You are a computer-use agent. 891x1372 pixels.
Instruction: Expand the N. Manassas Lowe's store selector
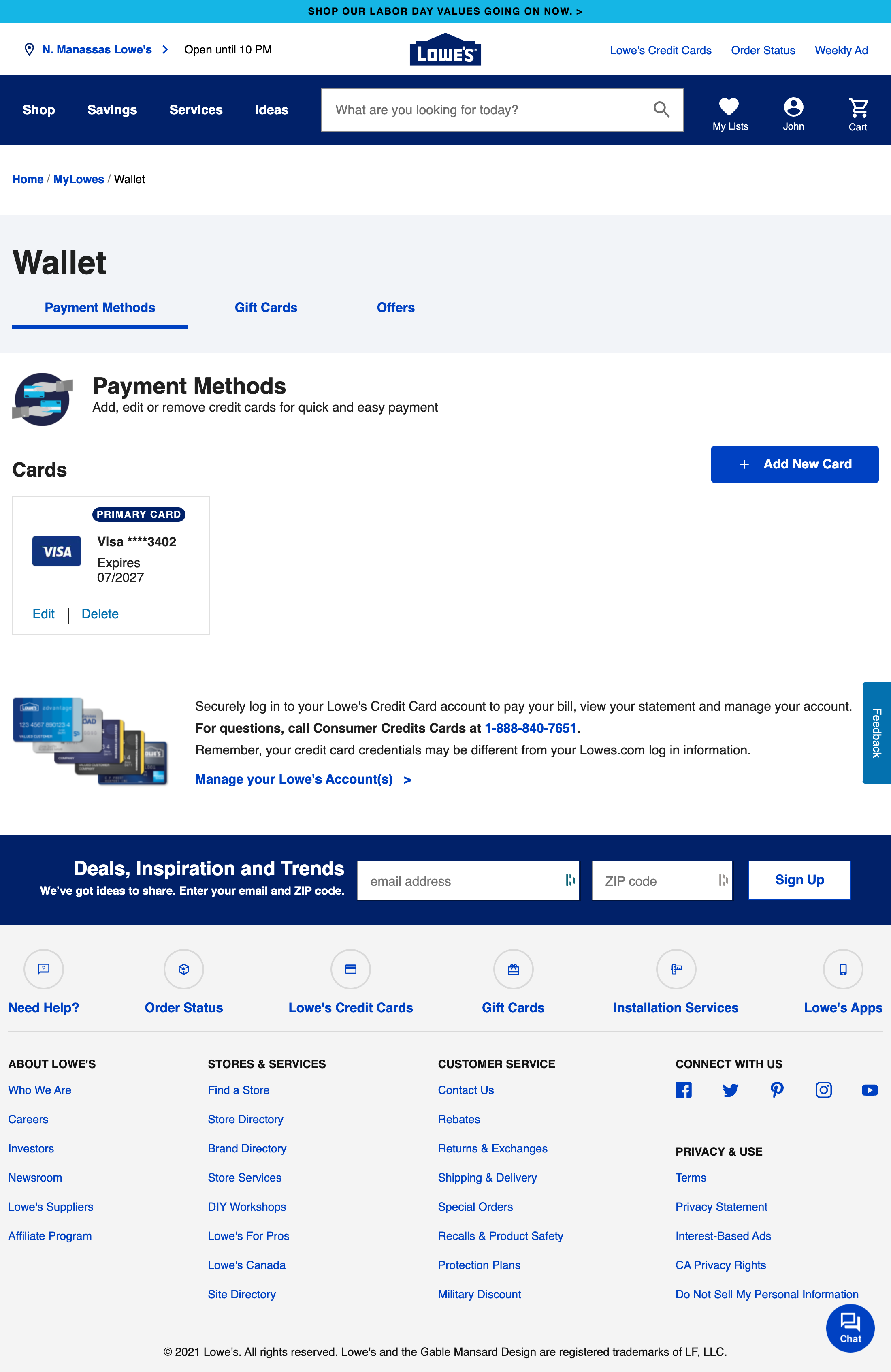pyautogui.click(x=97, y=49)
